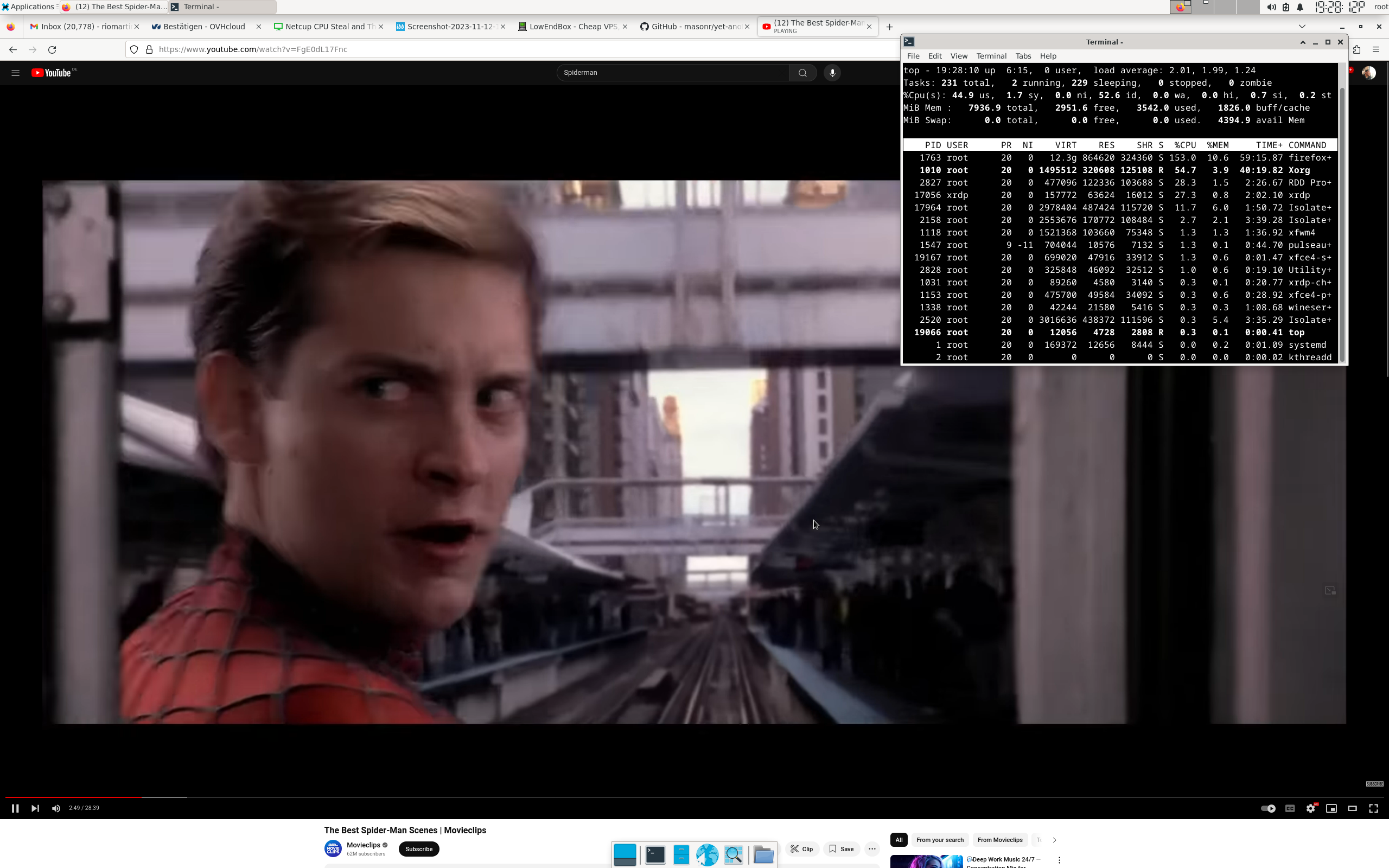The image size is (1389, 868).
Task: Toggle the autoplay switch in player
Action: [x=1268, y=808]
